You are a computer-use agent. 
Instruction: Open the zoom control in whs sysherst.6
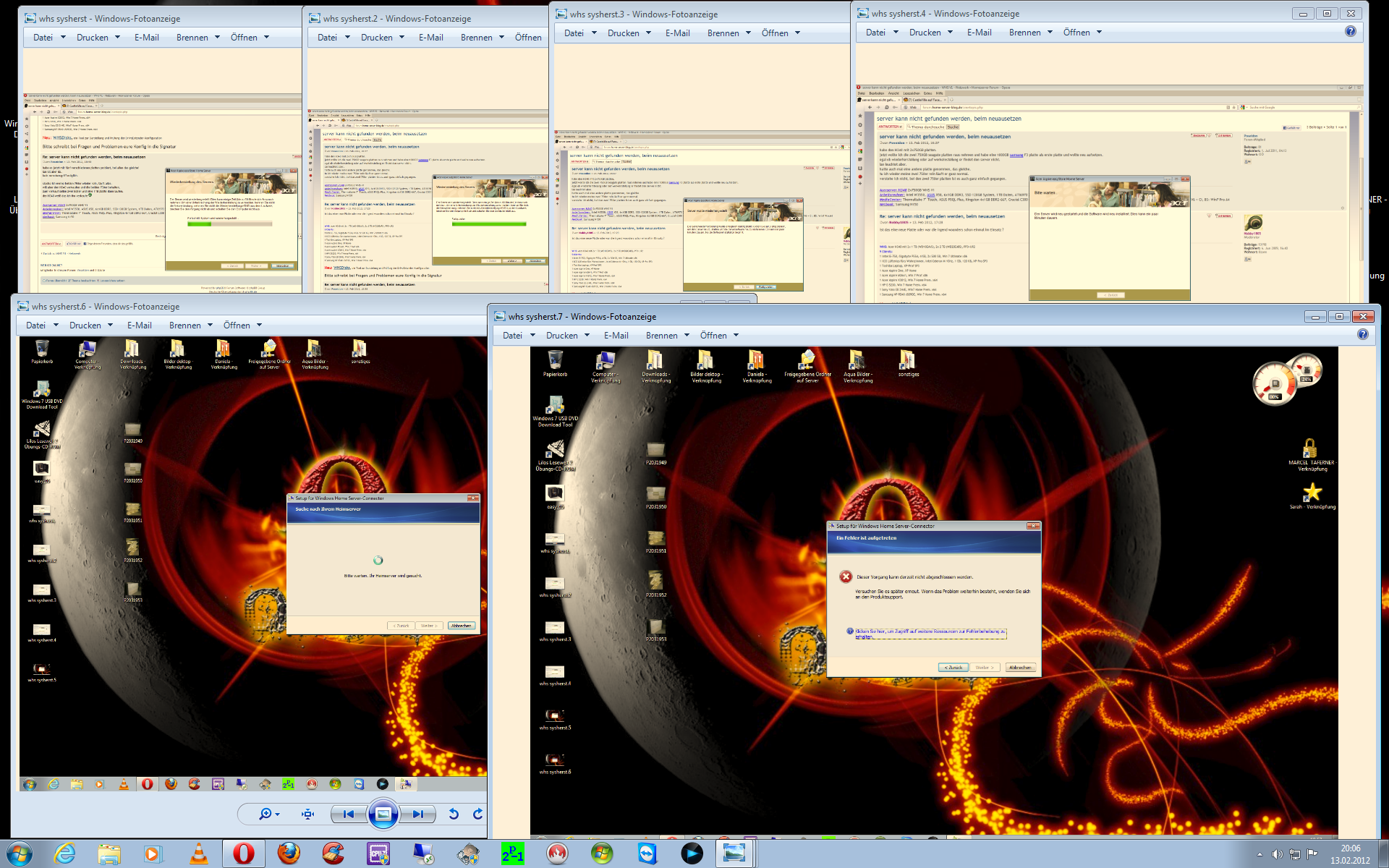[x=269, y=814]
